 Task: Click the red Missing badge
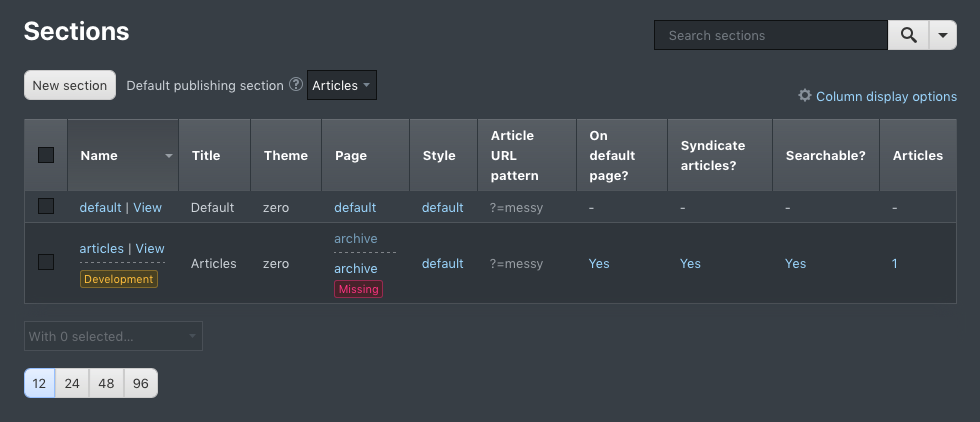[x=359, y=289]
